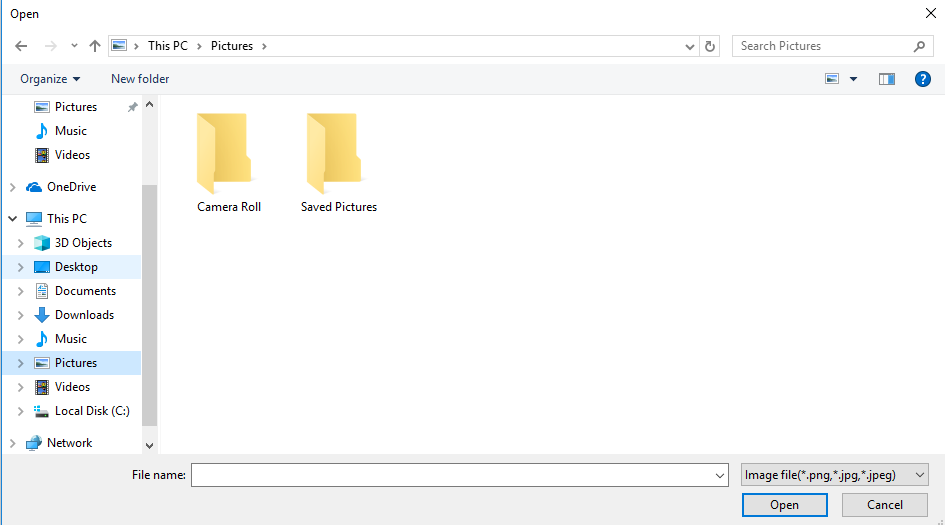Toggle the preview pane icon

pyautogui.click(x=886, y=79)
